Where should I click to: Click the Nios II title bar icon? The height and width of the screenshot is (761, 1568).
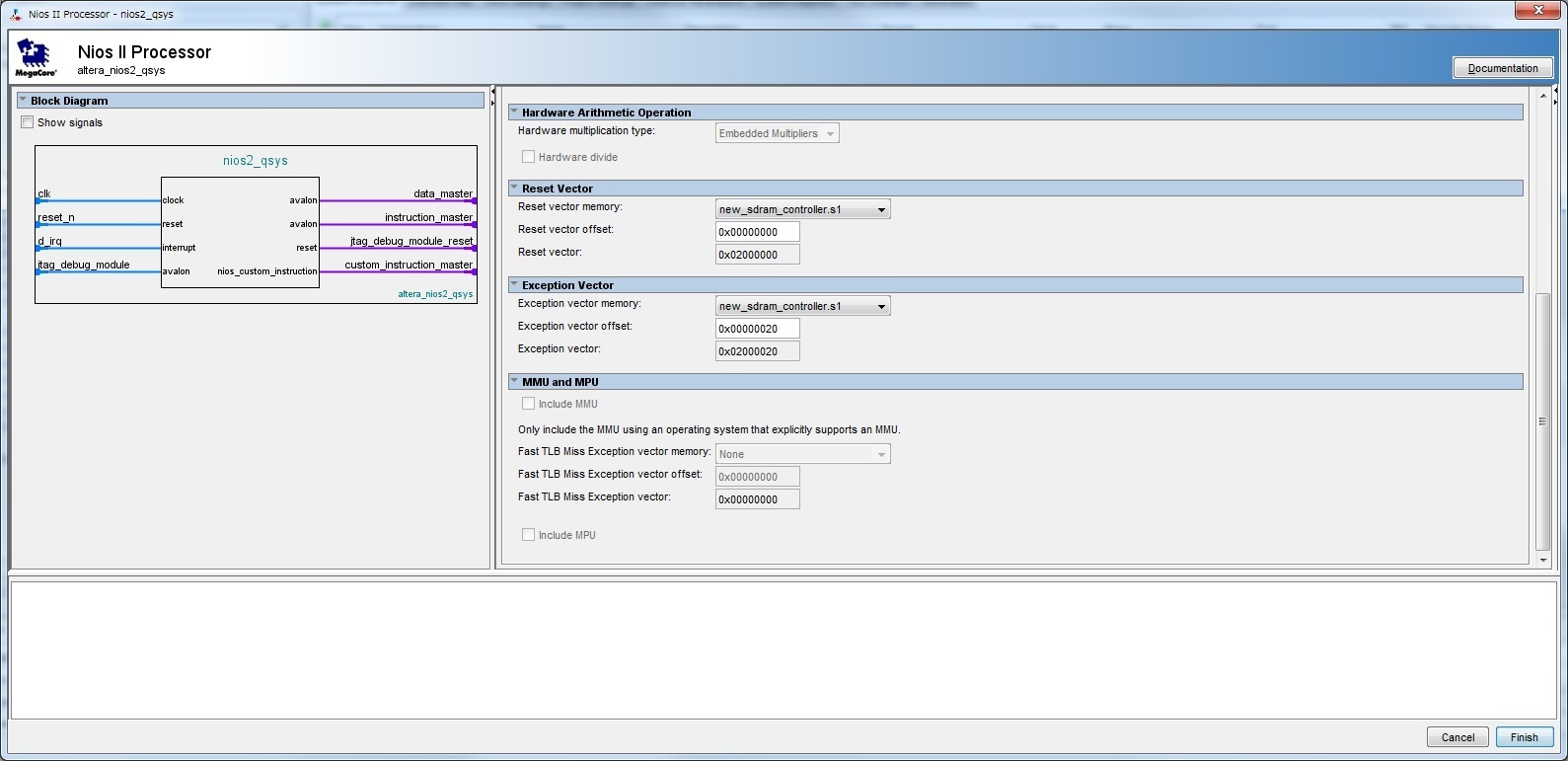(x=16, y=14)
